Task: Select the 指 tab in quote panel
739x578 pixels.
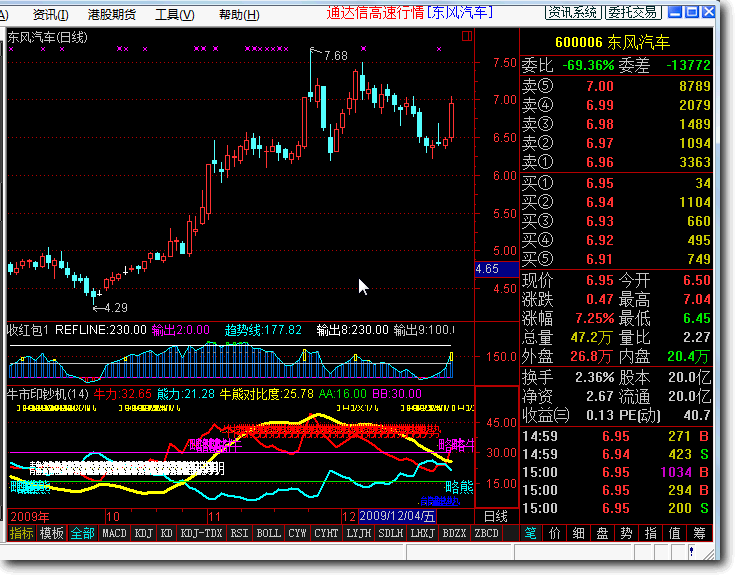Action: coord(650,533)
